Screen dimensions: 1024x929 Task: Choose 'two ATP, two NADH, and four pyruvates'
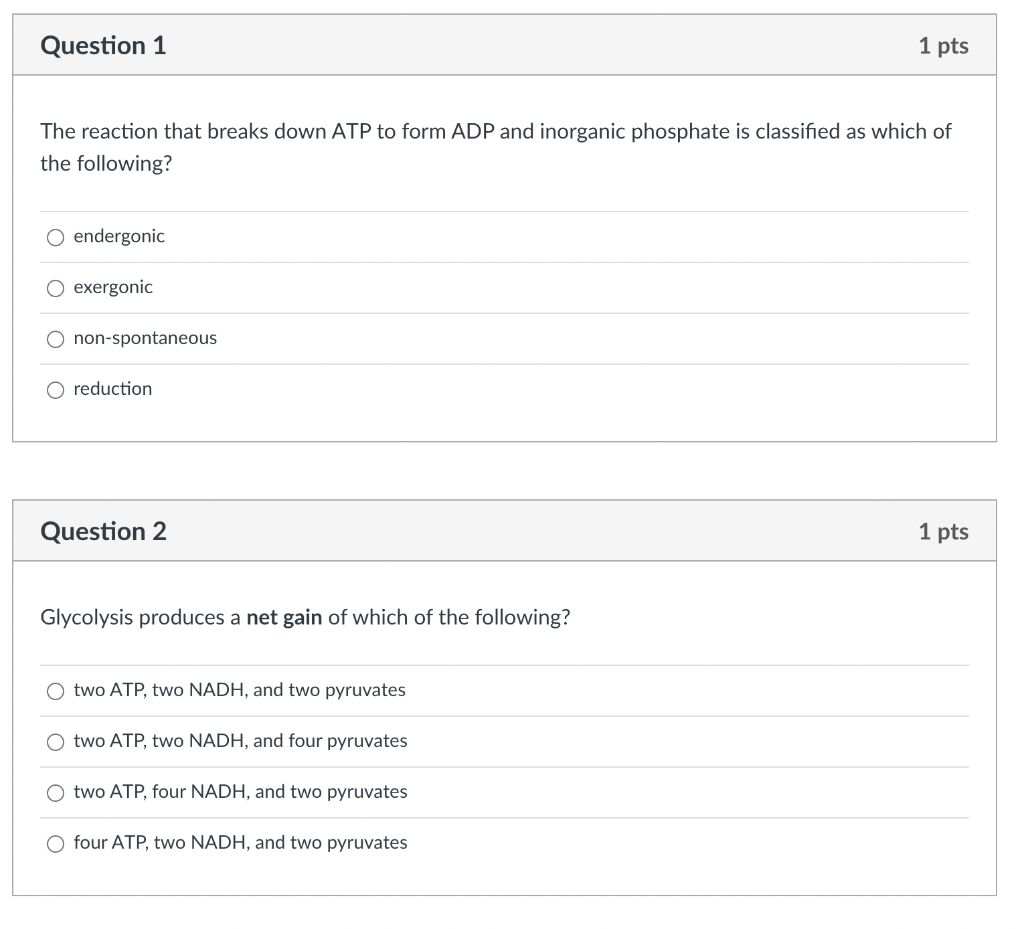(x=56, y=742)
